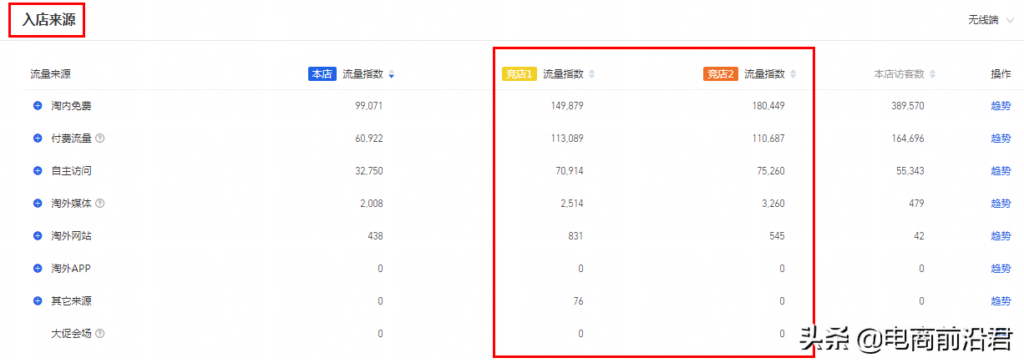The image size is (1024, 363).
Task: Select the 淘外网站 source label
Action: pos(71,236)
